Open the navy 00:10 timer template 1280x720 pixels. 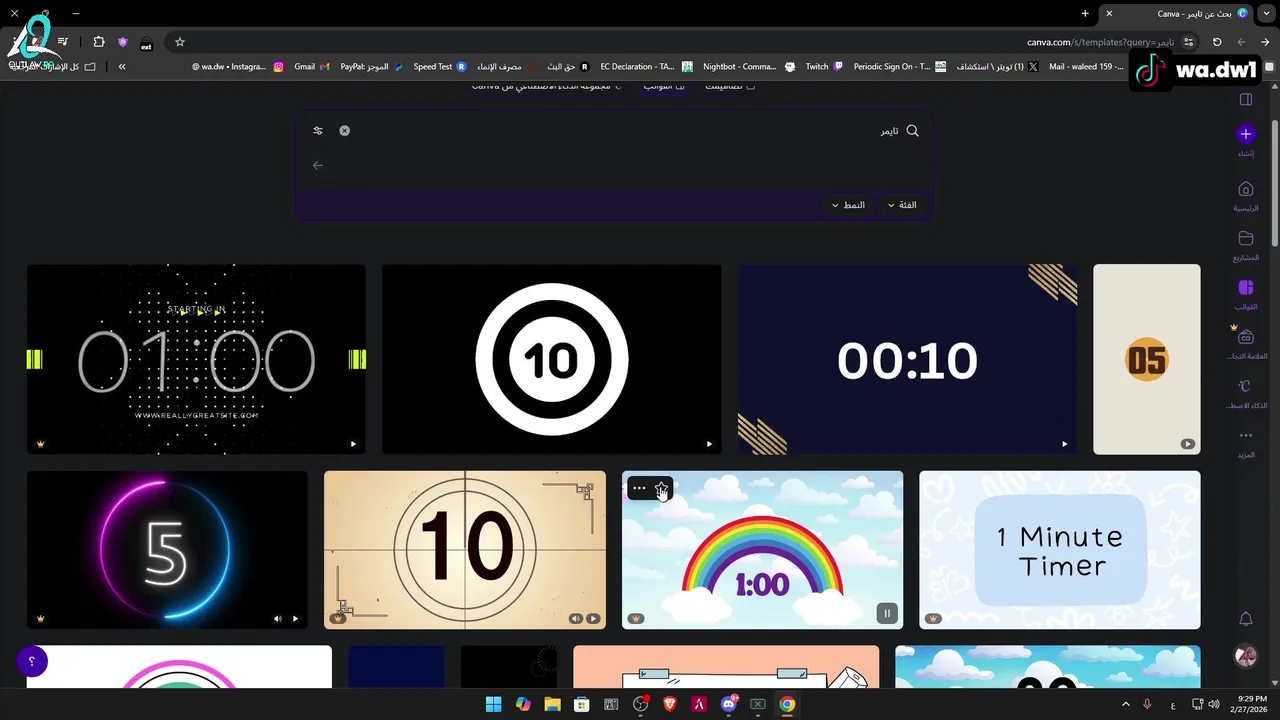coord(907,359)
